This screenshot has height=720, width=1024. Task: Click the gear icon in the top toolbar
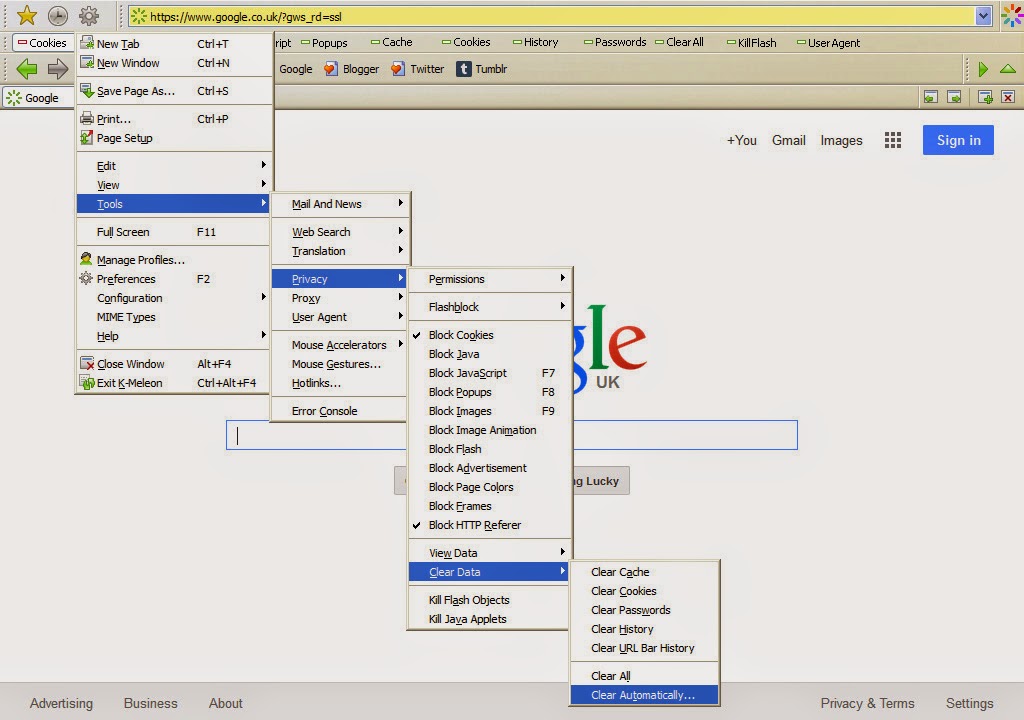pos(88,16)
